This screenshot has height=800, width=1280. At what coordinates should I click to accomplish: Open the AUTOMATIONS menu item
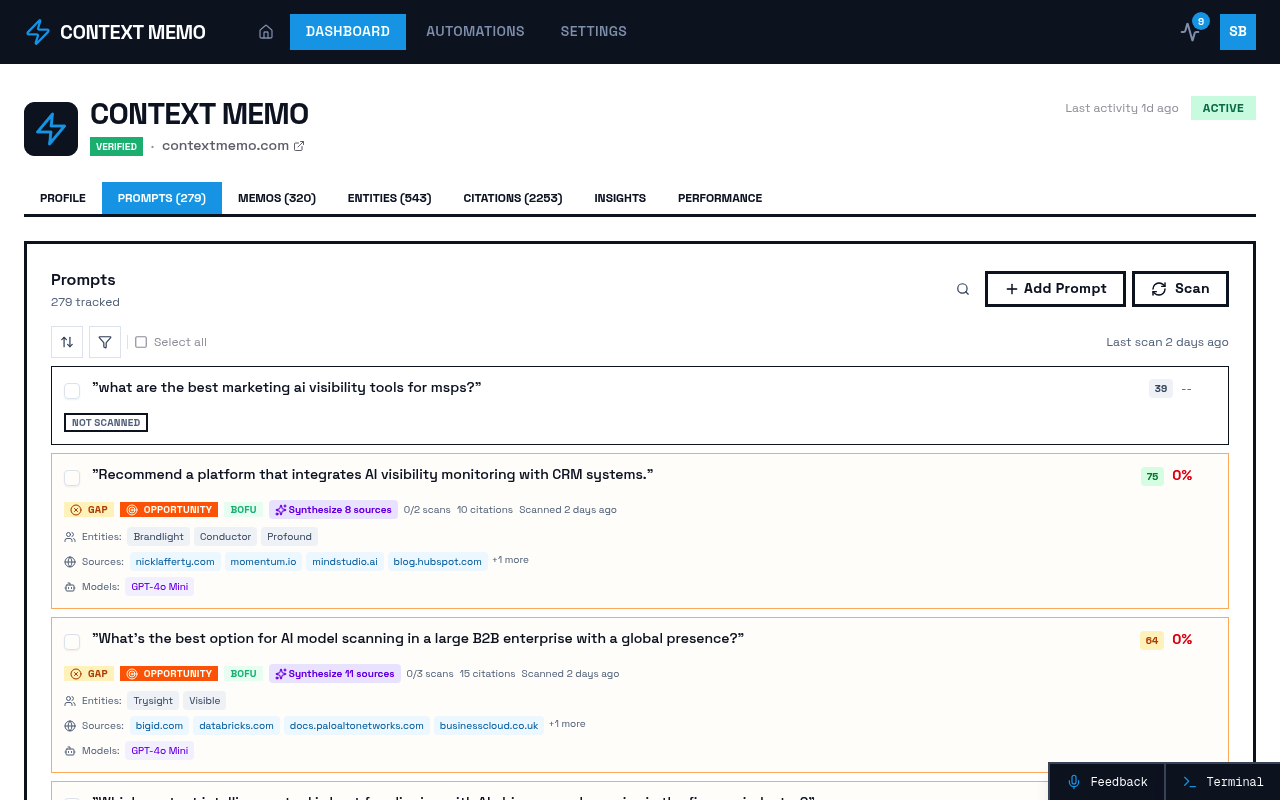pyautogui.click(x=475, y=31)
